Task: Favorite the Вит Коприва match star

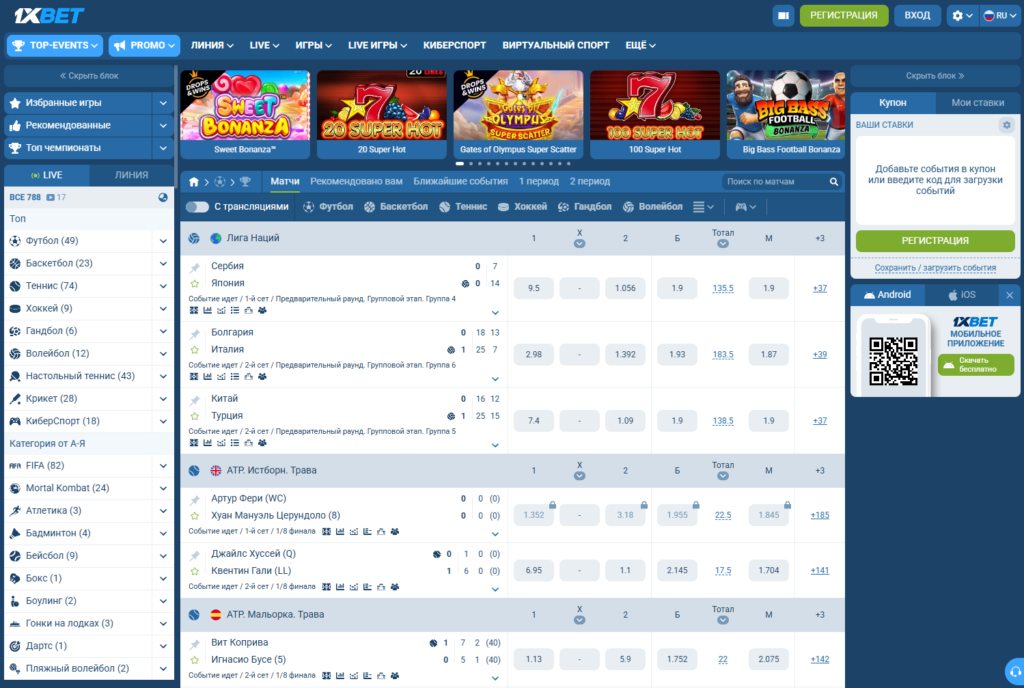Action: pyautogui.click(x=195, y=660)
